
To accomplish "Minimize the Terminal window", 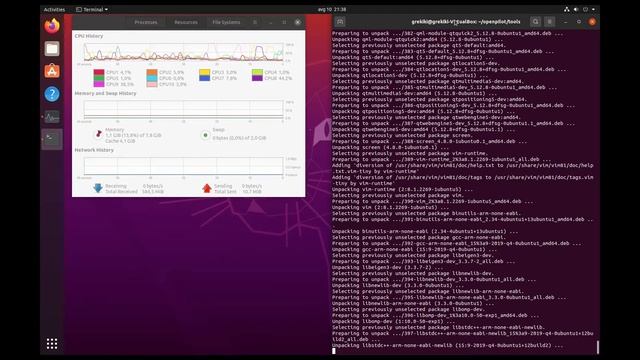I will tap(565, 22).
